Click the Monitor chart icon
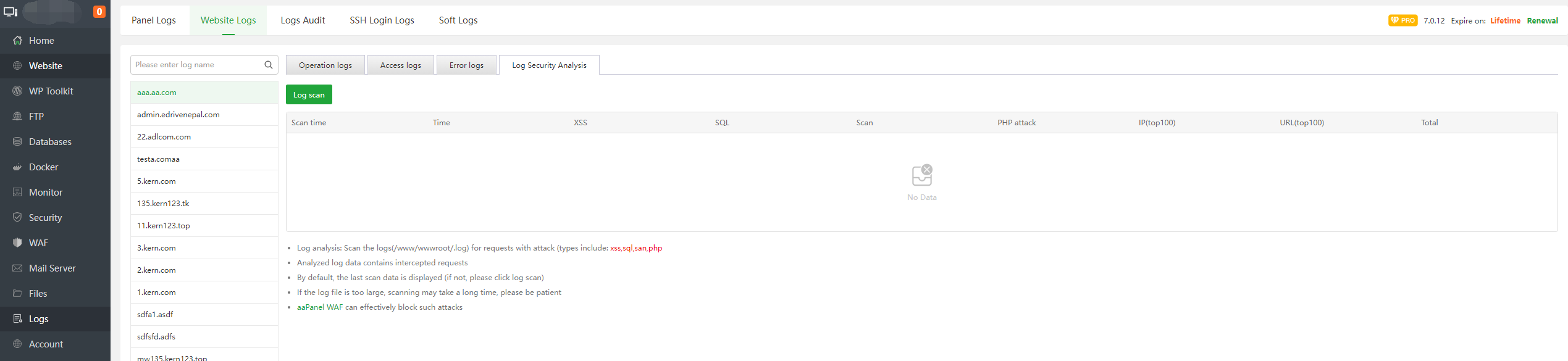Screen dimensions: 1568x361 (17, 193)
